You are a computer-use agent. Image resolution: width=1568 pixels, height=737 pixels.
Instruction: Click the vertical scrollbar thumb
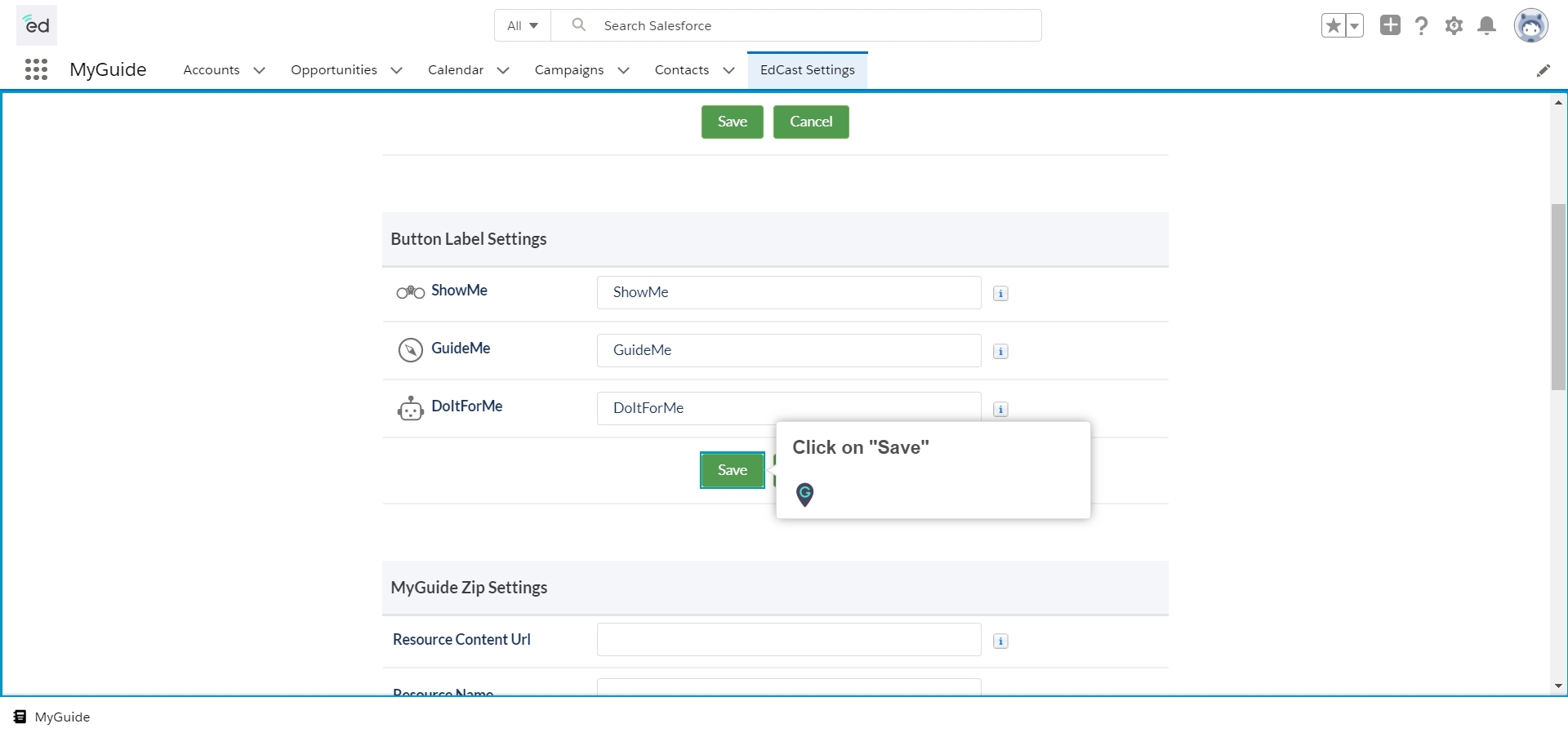(x=1558, y=296)
